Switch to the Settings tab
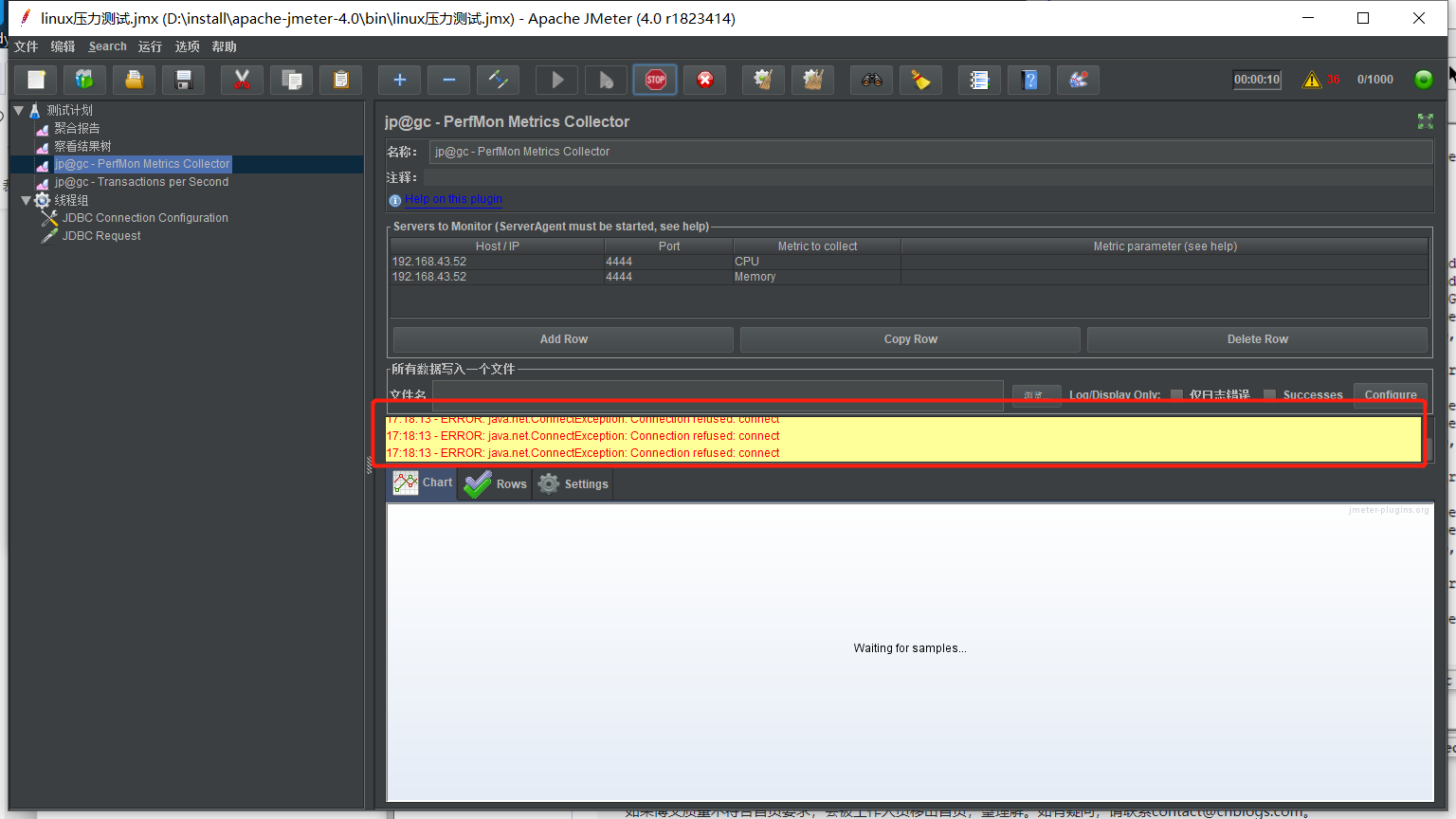 click(x=573, y=483)
